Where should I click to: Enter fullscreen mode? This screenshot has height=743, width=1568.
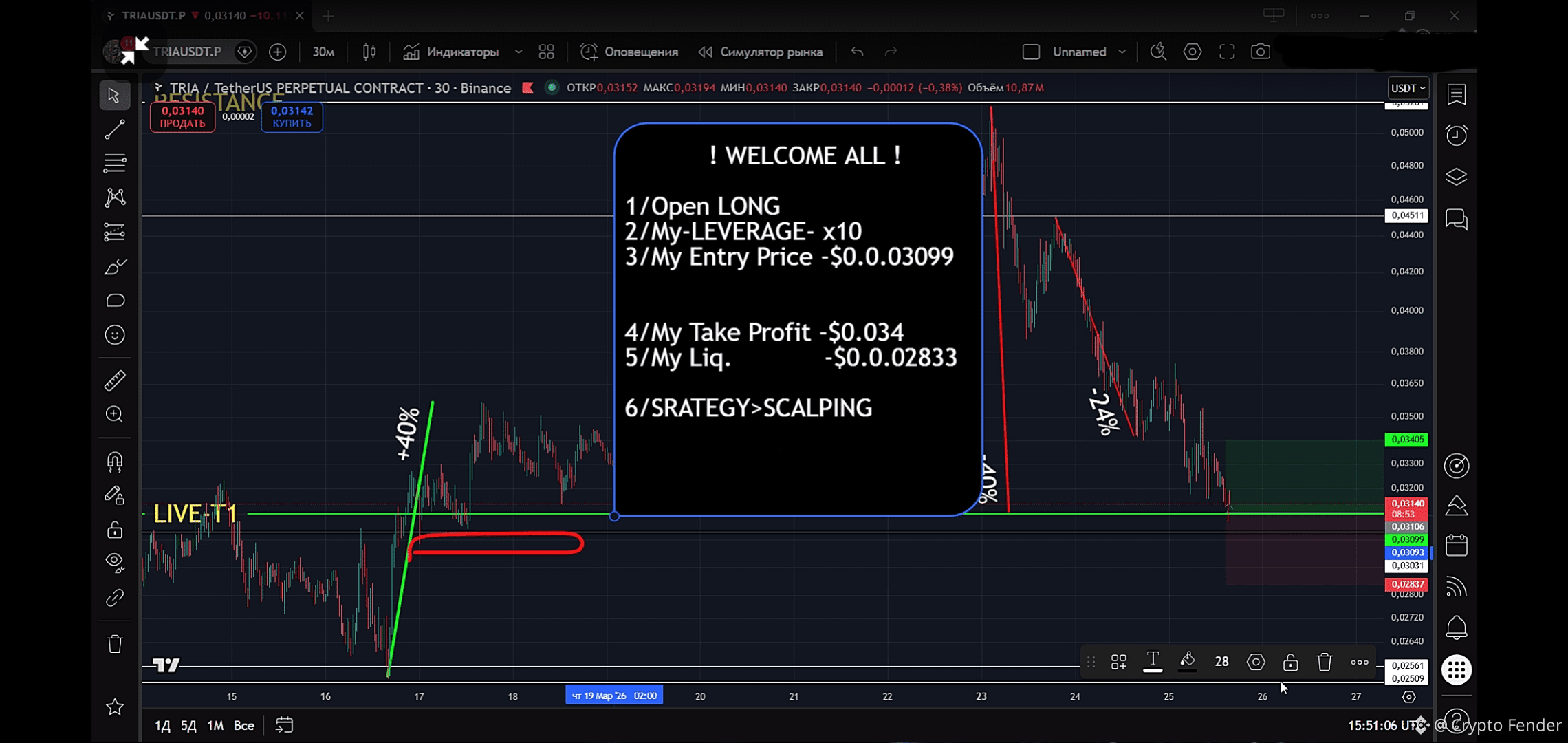tap(1227, 52)
